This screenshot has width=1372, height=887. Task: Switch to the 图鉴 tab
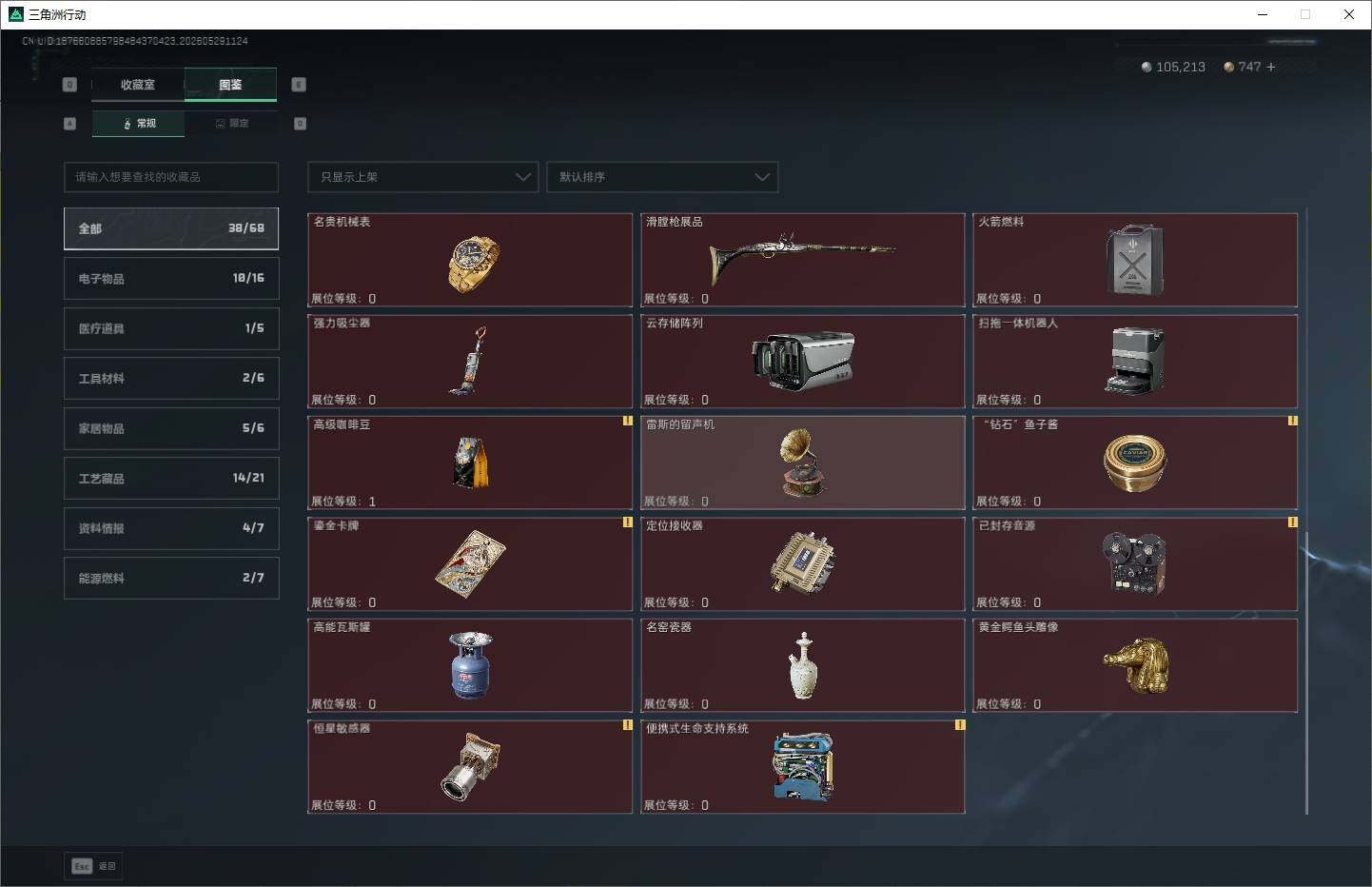click(x=230, y=85)
